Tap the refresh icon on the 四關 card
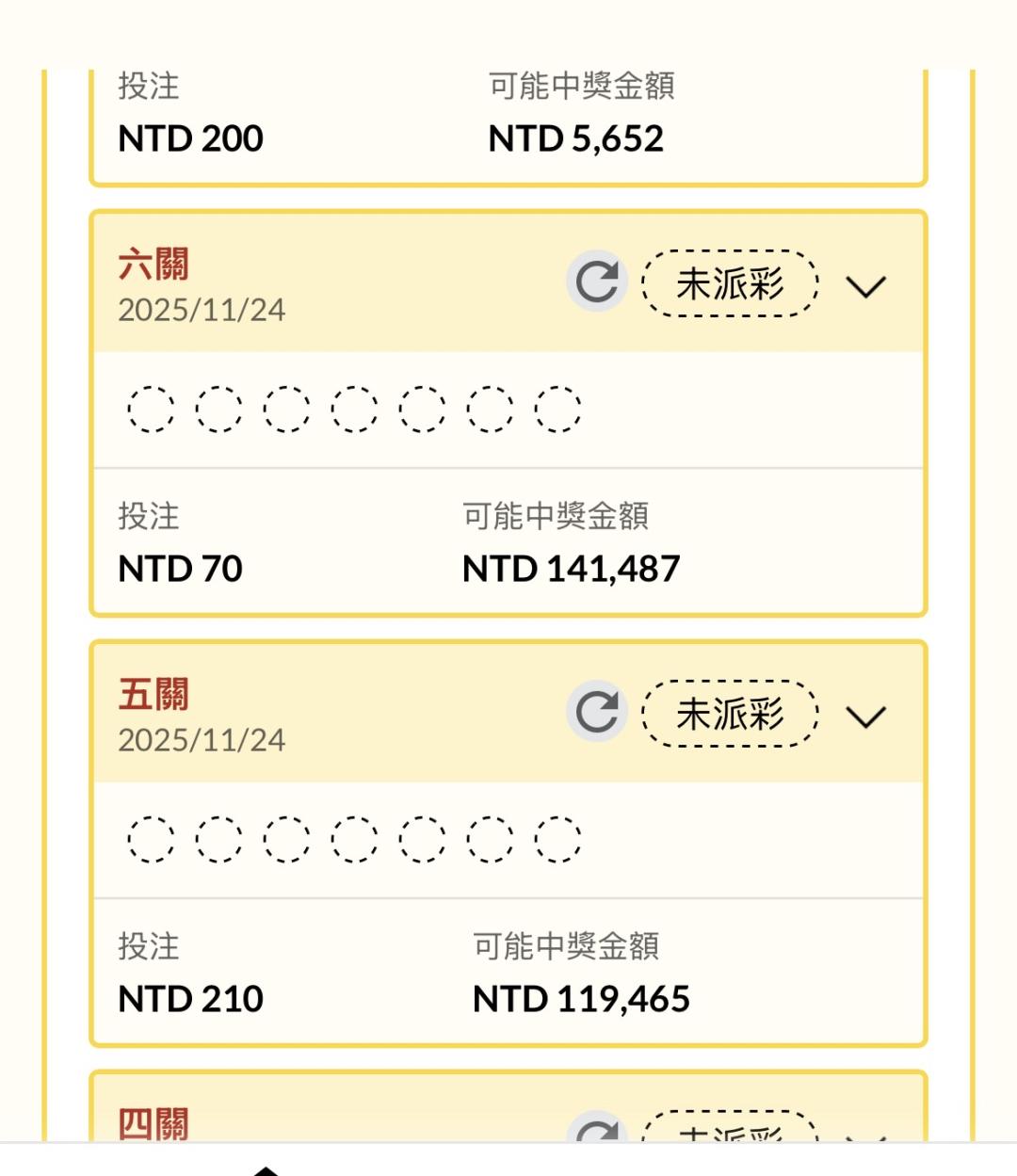Screen dimensions: 1017x1176 pos(597,1130)
